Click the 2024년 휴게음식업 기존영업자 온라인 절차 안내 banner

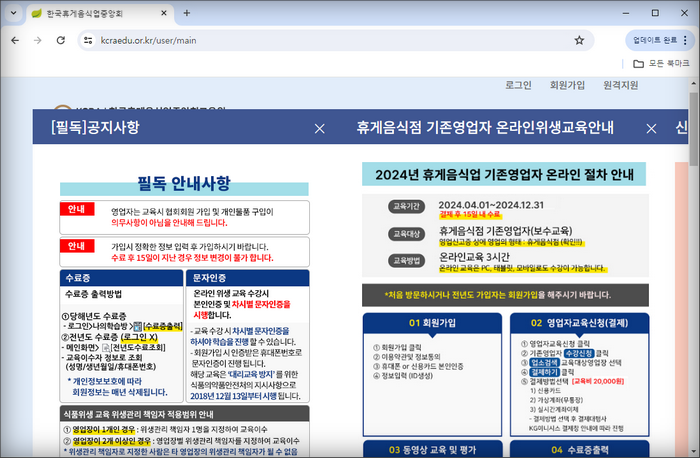click(x=504, y=174)
